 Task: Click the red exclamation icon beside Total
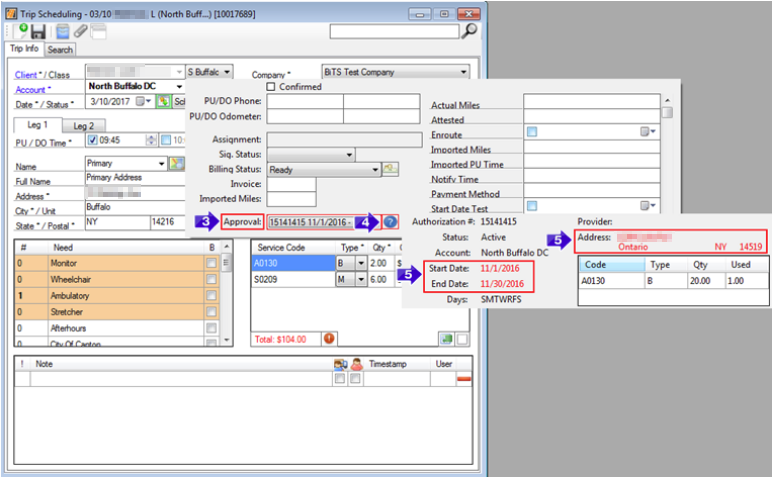[x=329, y=339]
